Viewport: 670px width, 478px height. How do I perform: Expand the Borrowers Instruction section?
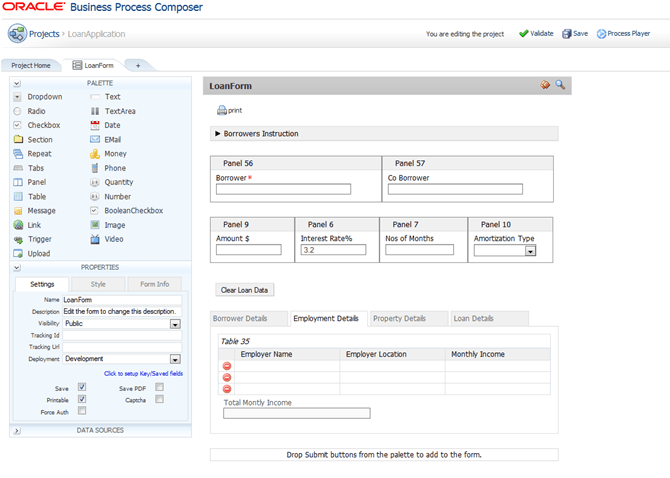tap(220, 133)
